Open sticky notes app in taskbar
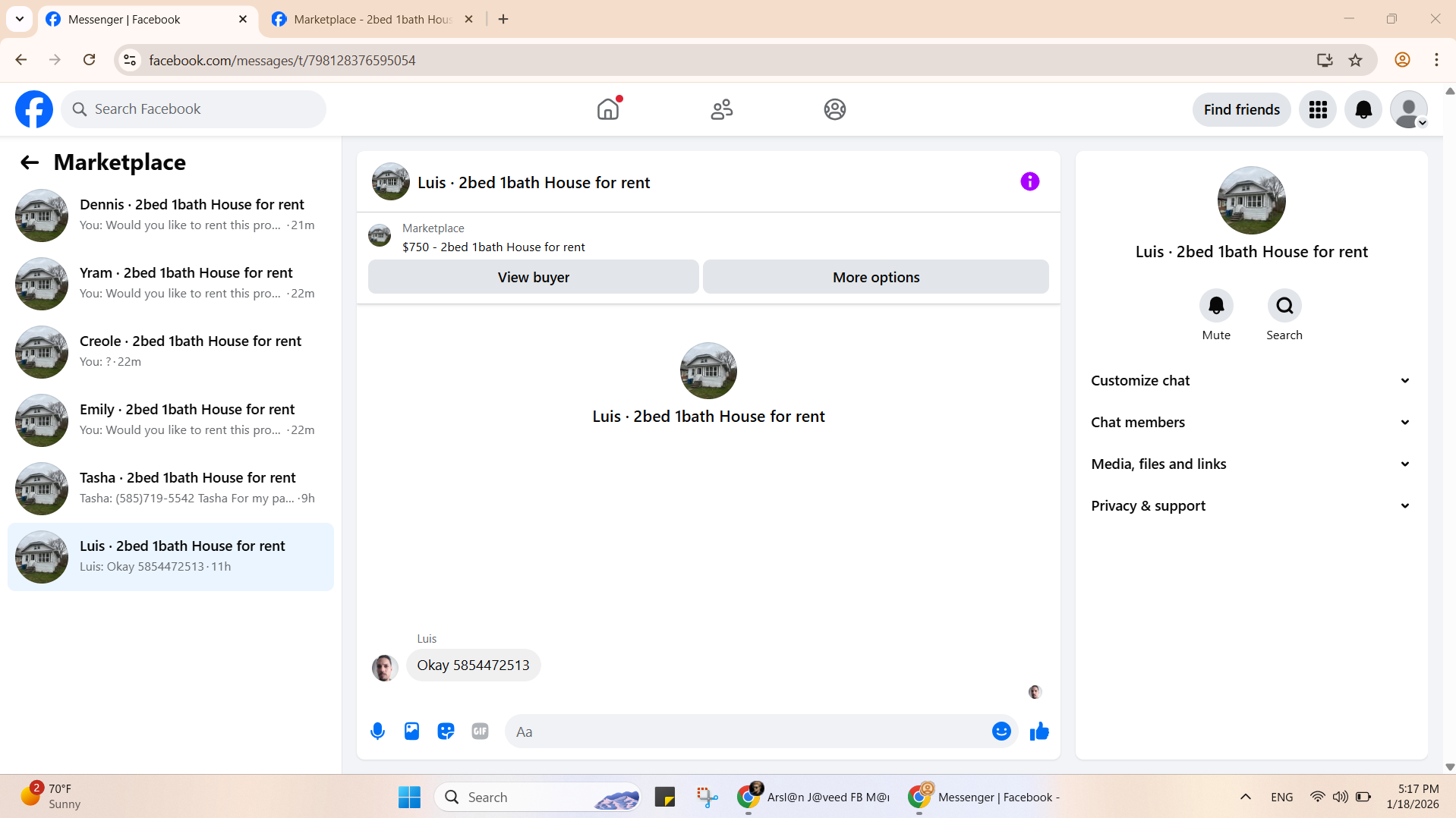The image size is (1456, 818). (665, 797)
